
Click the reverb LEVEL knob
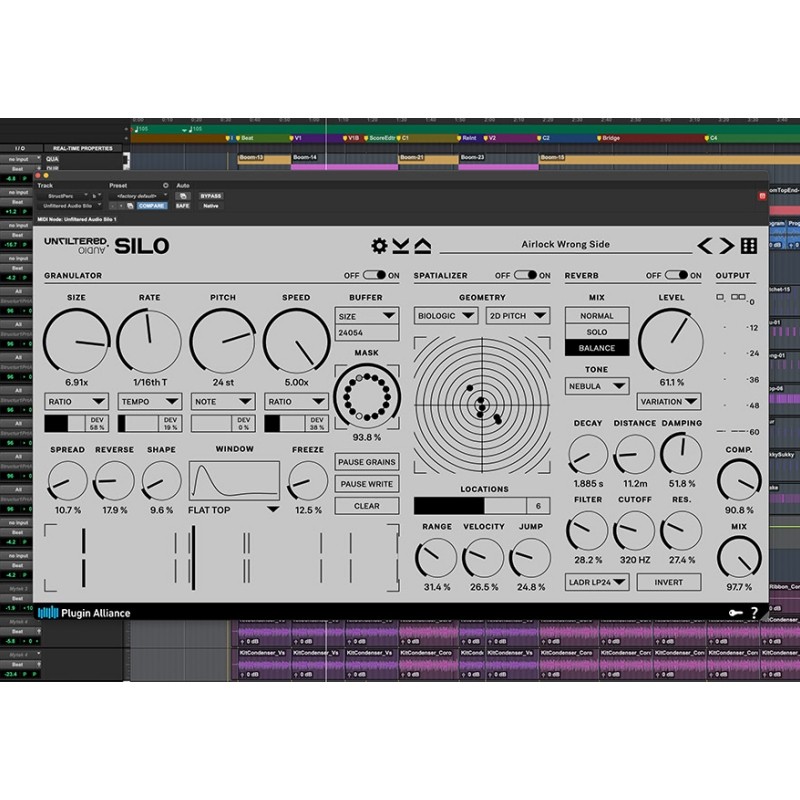[671, 340]
